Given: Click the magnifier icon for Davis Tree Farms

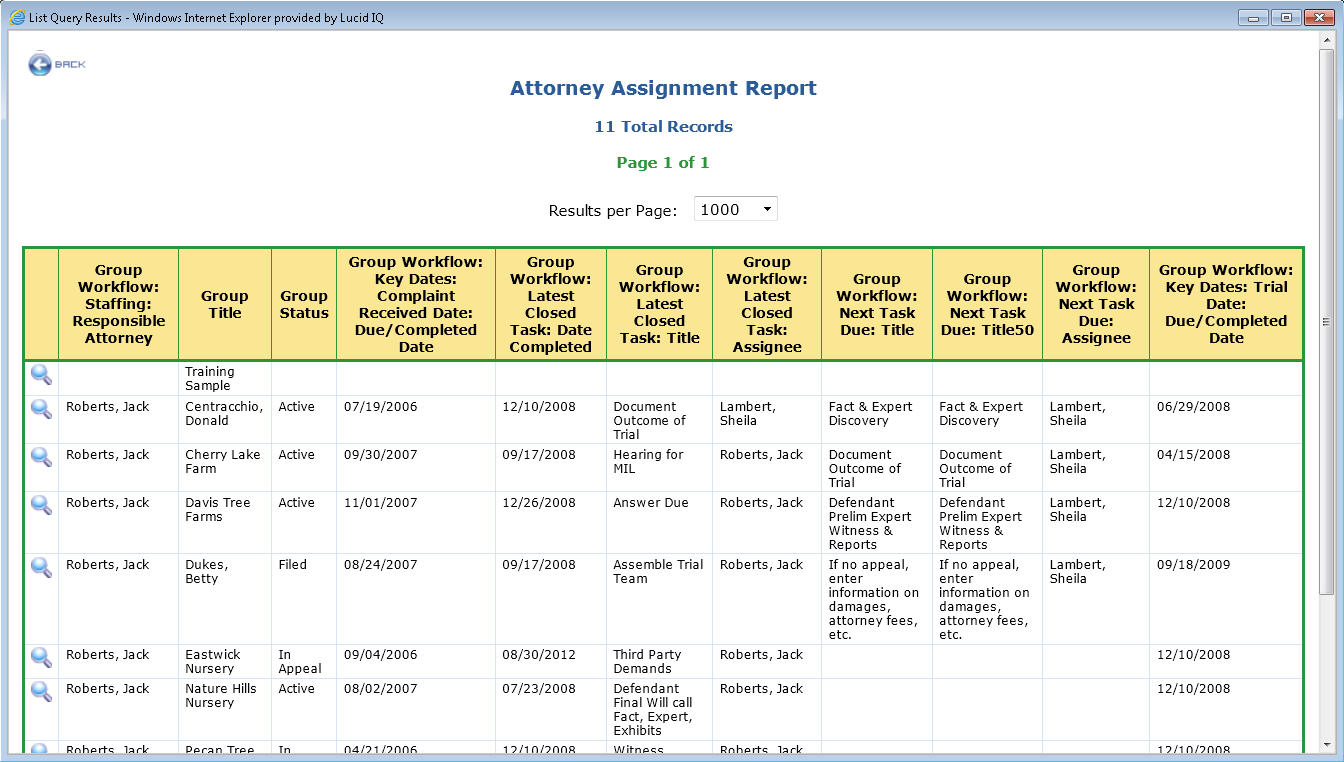Looking at the screenshot, I should tap(39, 505).
